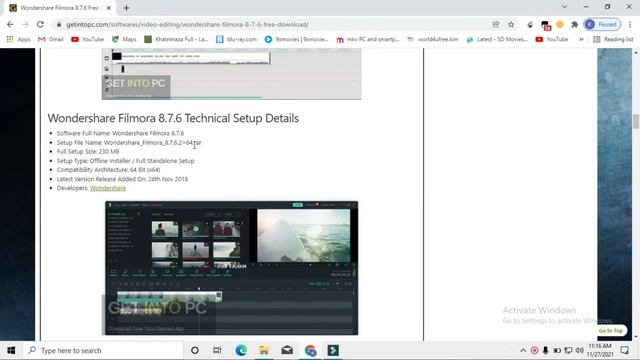Open the Maps bookmark
640x360 pixels.
(x=124, y=39)
